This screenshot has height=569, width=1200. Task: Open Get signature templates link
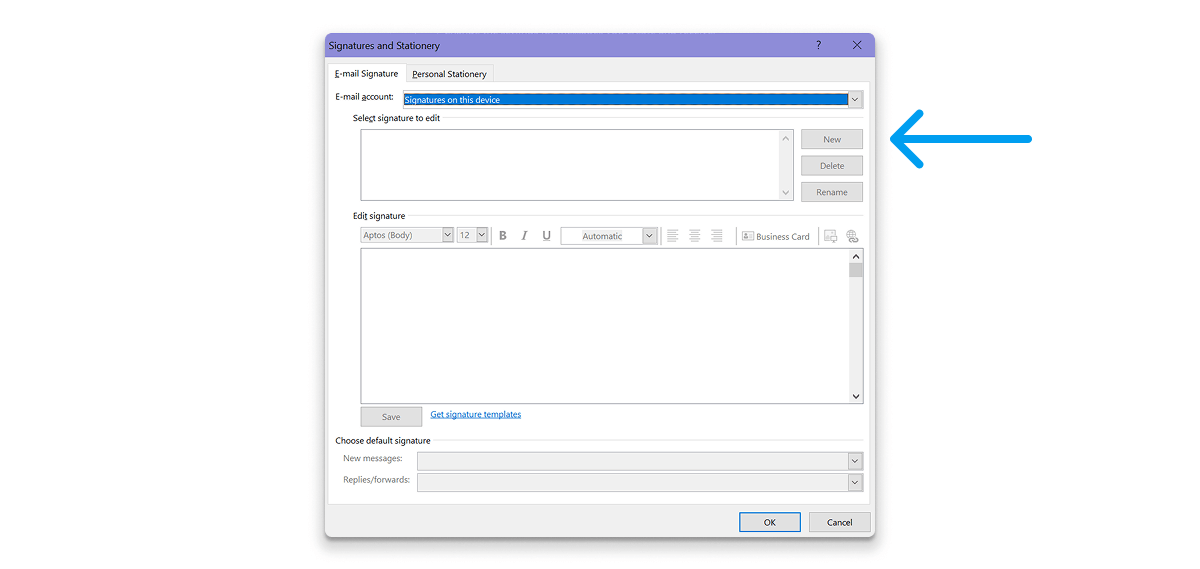pyautogui.click(x=476, y=414)
